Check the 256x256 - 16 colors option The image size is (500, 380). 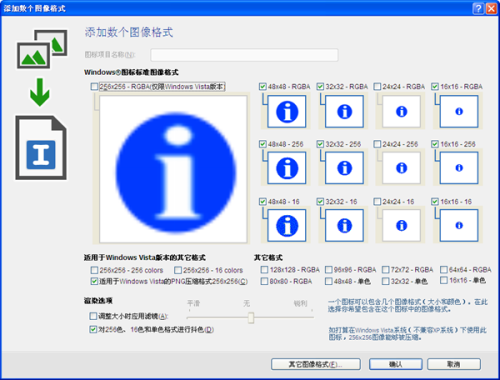(178, 270)
